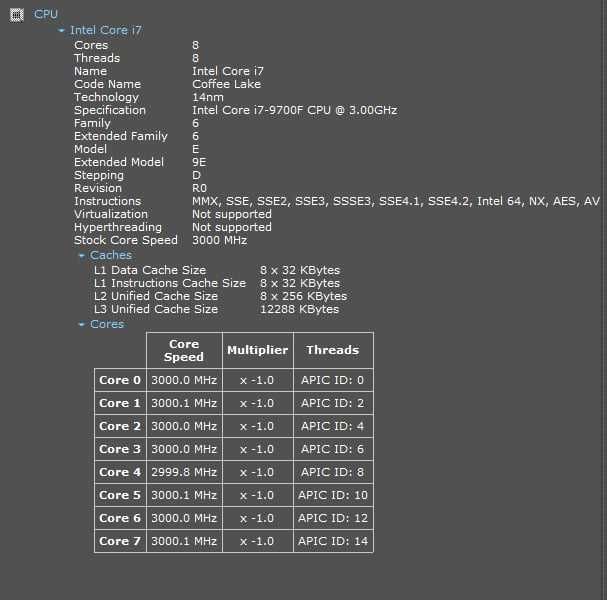Click the Caches heading label
Screen dimensions: 607x600
(111, 255)
